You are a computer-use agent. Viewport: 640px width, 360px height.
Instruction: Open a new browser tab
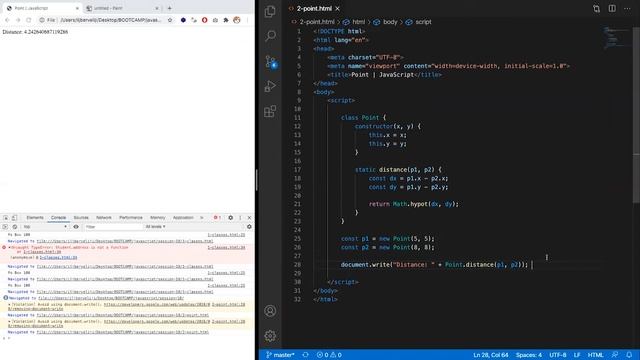(169, 8)
